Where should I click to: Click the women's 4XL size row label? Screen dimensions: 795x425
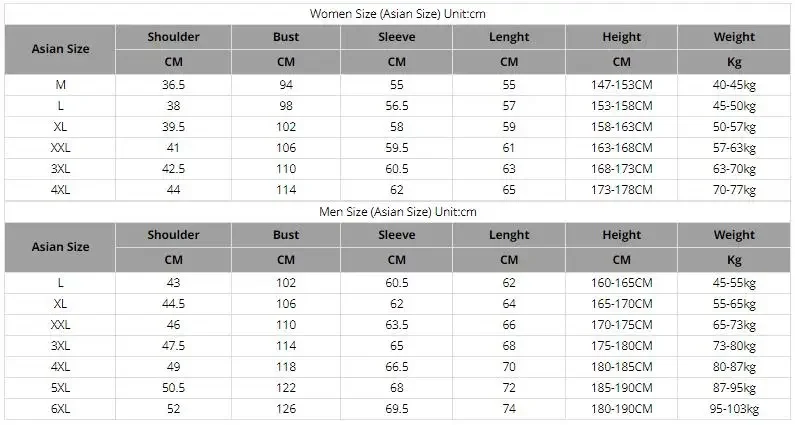tap(60, 190)
